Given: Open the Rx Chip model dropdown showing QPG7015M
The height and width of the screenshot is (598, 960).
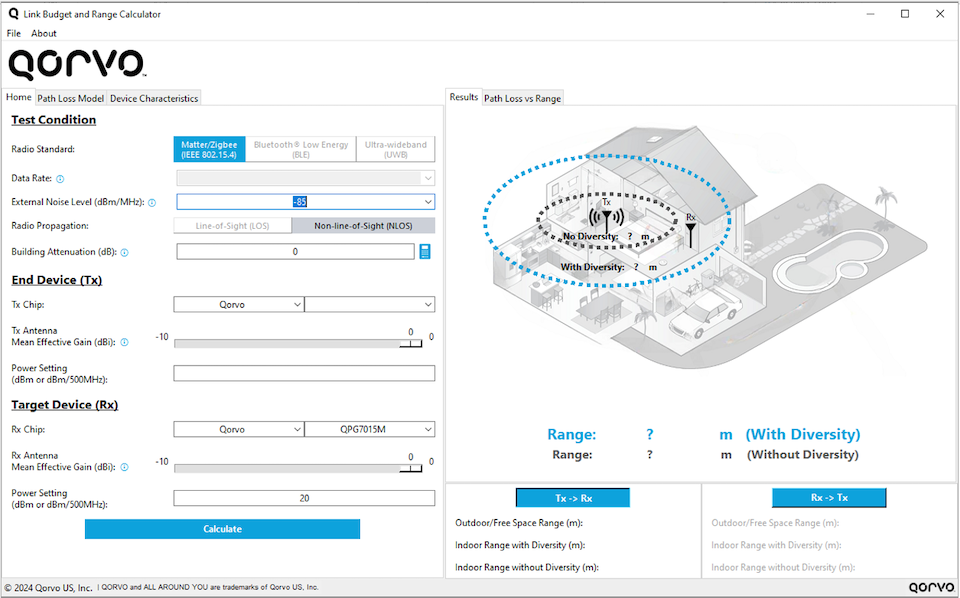Looking at the screenshot, I should tap(369, 430).
